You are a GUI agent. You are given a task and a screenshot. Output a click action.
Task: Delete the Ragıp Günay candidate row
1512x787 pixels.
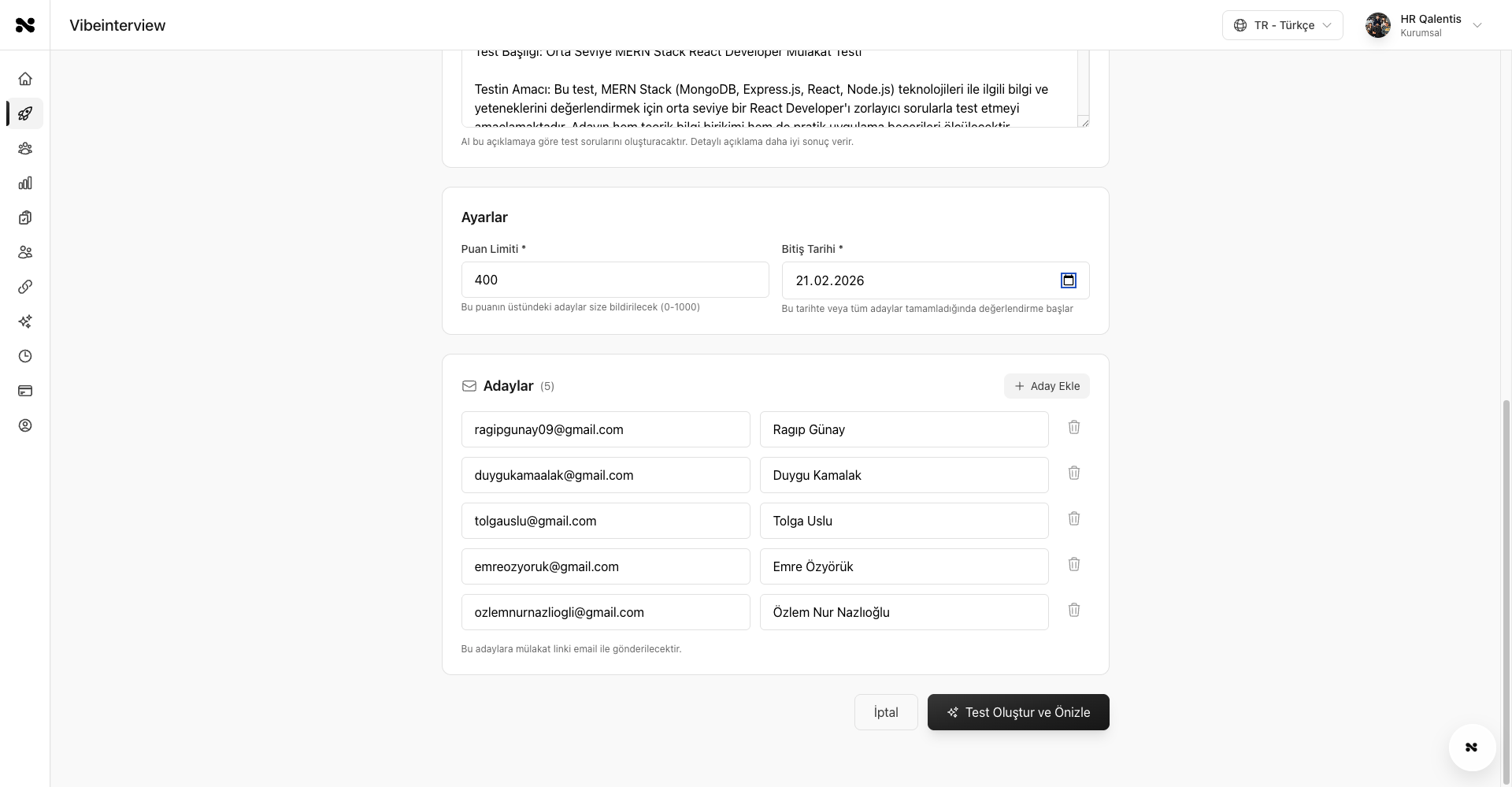pos(1073,427)
